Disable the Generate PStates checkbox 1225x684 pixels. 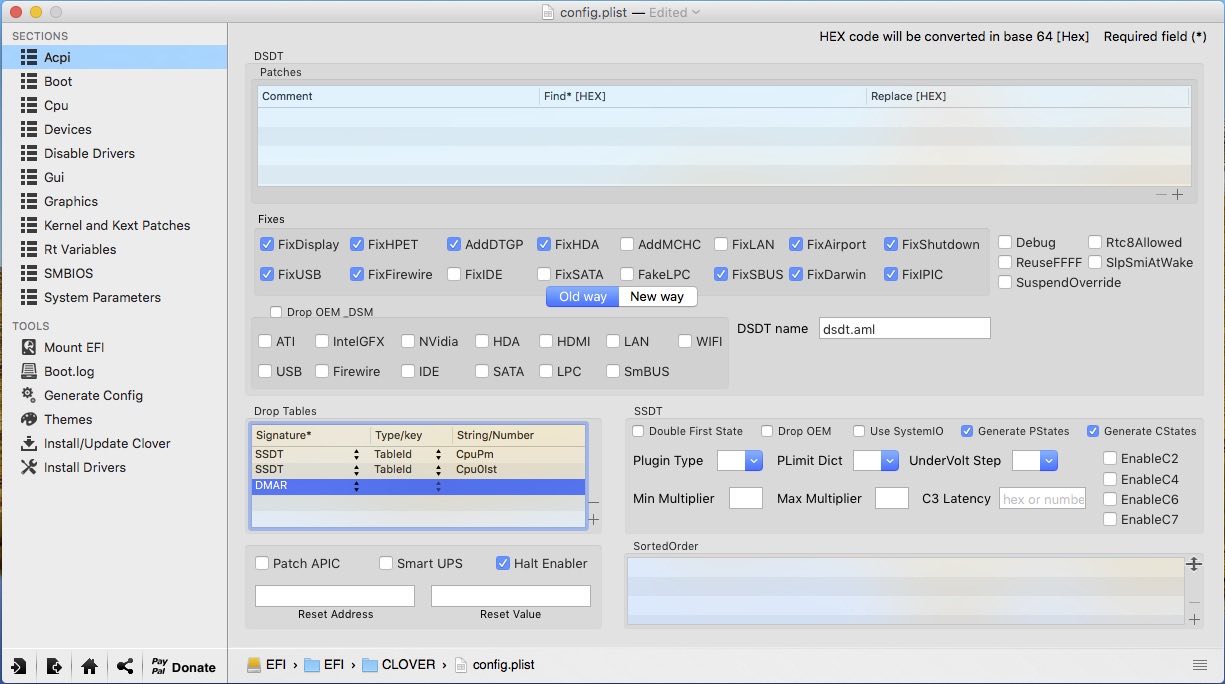pyautogui.click(x=967, y=431)
